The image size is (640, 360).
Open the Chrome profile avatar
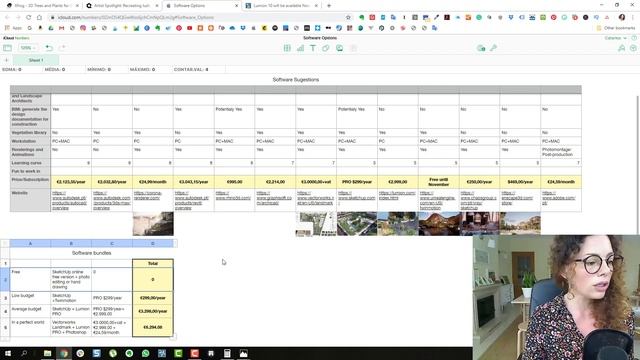coord(622,17)
